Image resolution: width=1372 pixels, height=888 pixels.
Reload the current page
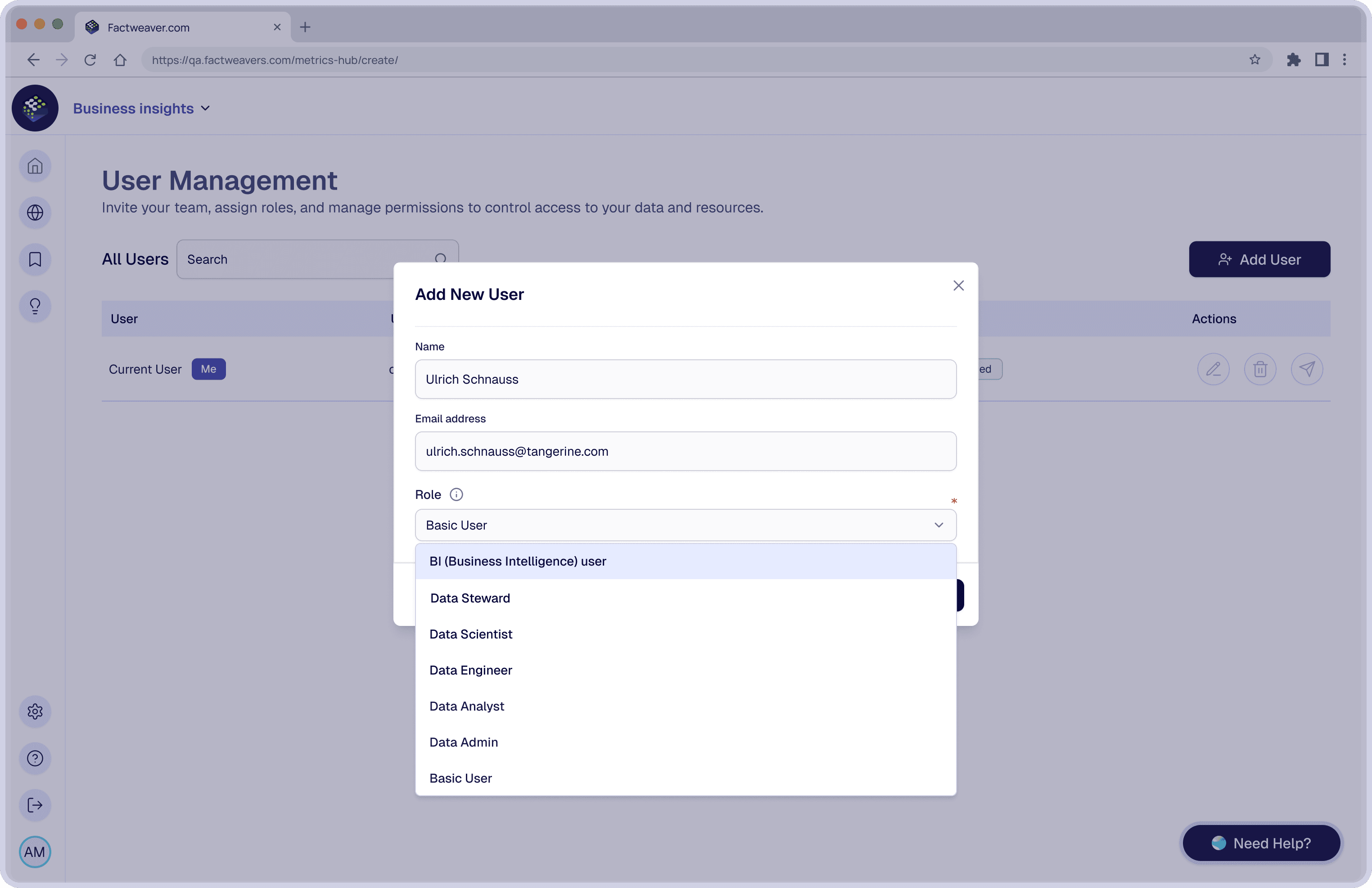coord(90,60)
